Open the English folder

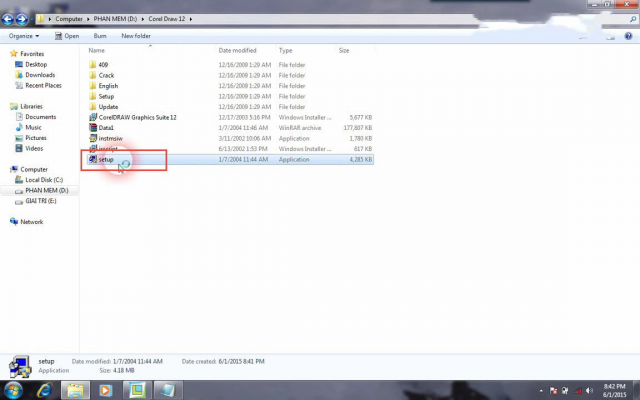[x=108, y=86]
